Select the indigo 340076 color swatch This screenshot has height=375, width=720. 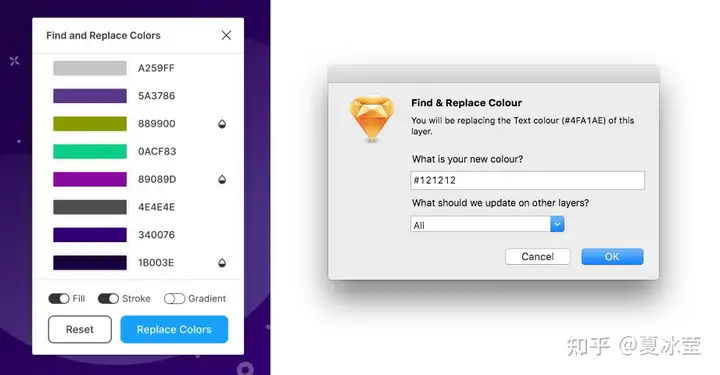pyautogui.click(x=90, y=235)
